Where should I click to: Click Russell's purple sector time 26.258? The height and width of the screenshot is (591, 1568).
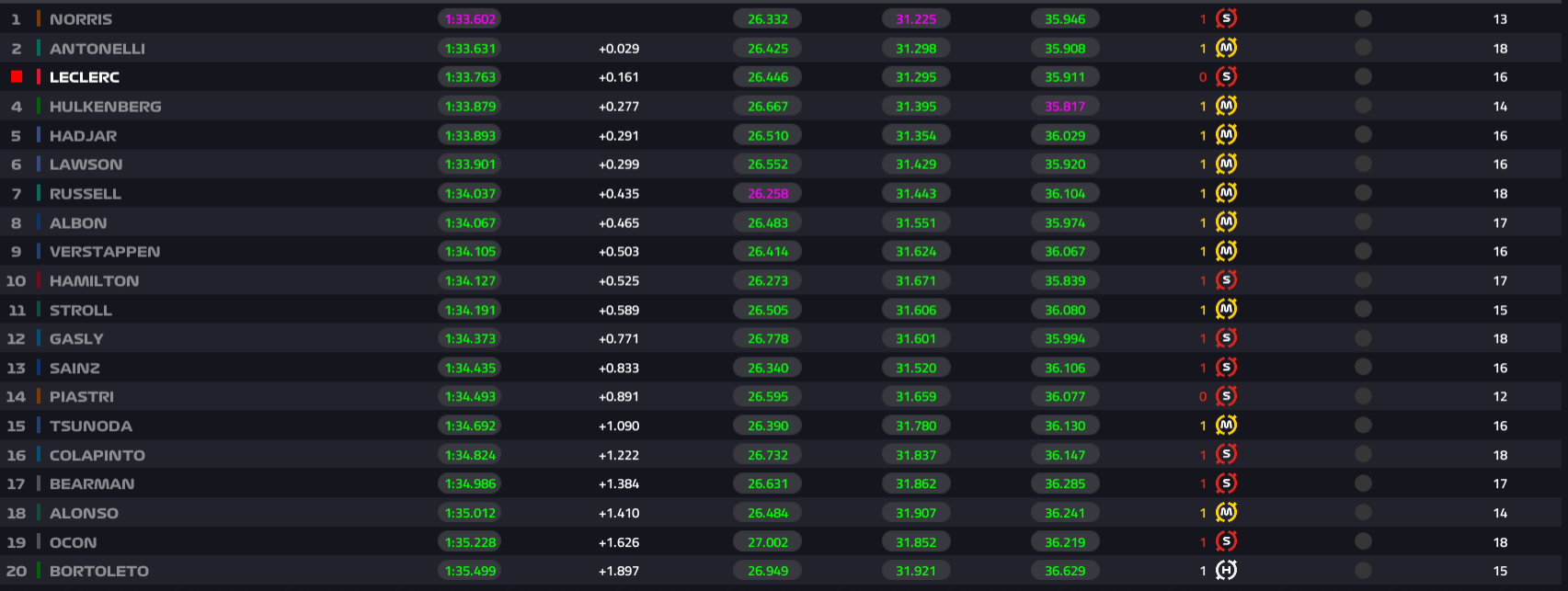(768, 194)
